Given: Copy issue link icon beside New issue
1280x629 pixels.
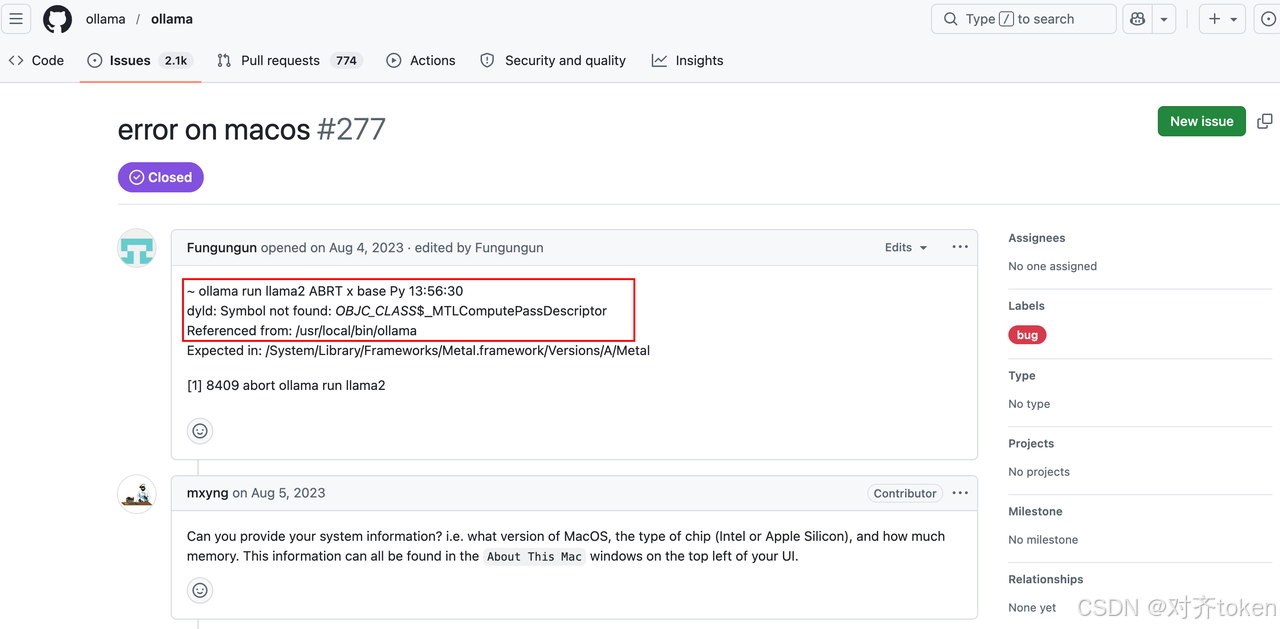Looking at the screenshot, I should coord(1265,121).
